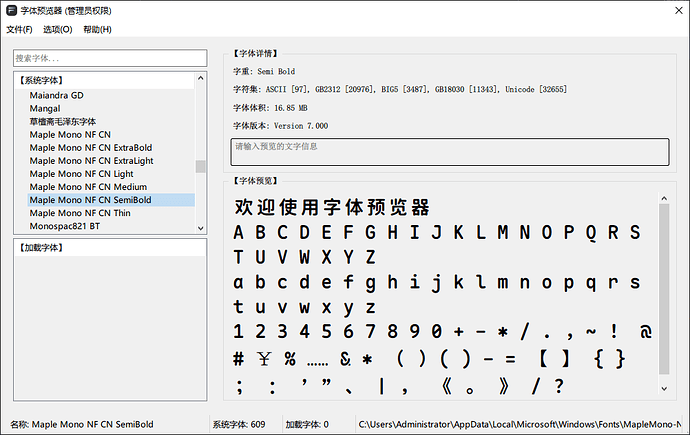Select the Mangal font in list

click(45, 108)
